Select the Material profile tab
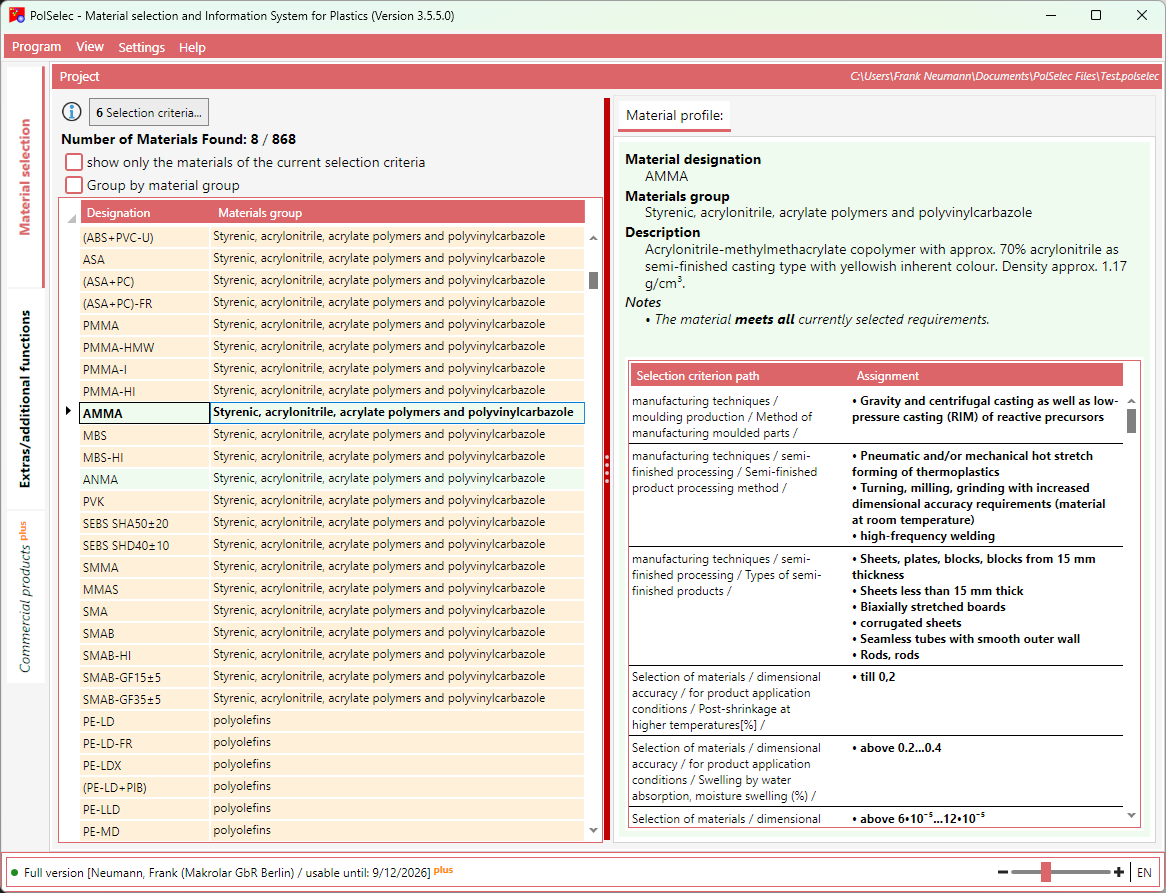 click(674, 115)
